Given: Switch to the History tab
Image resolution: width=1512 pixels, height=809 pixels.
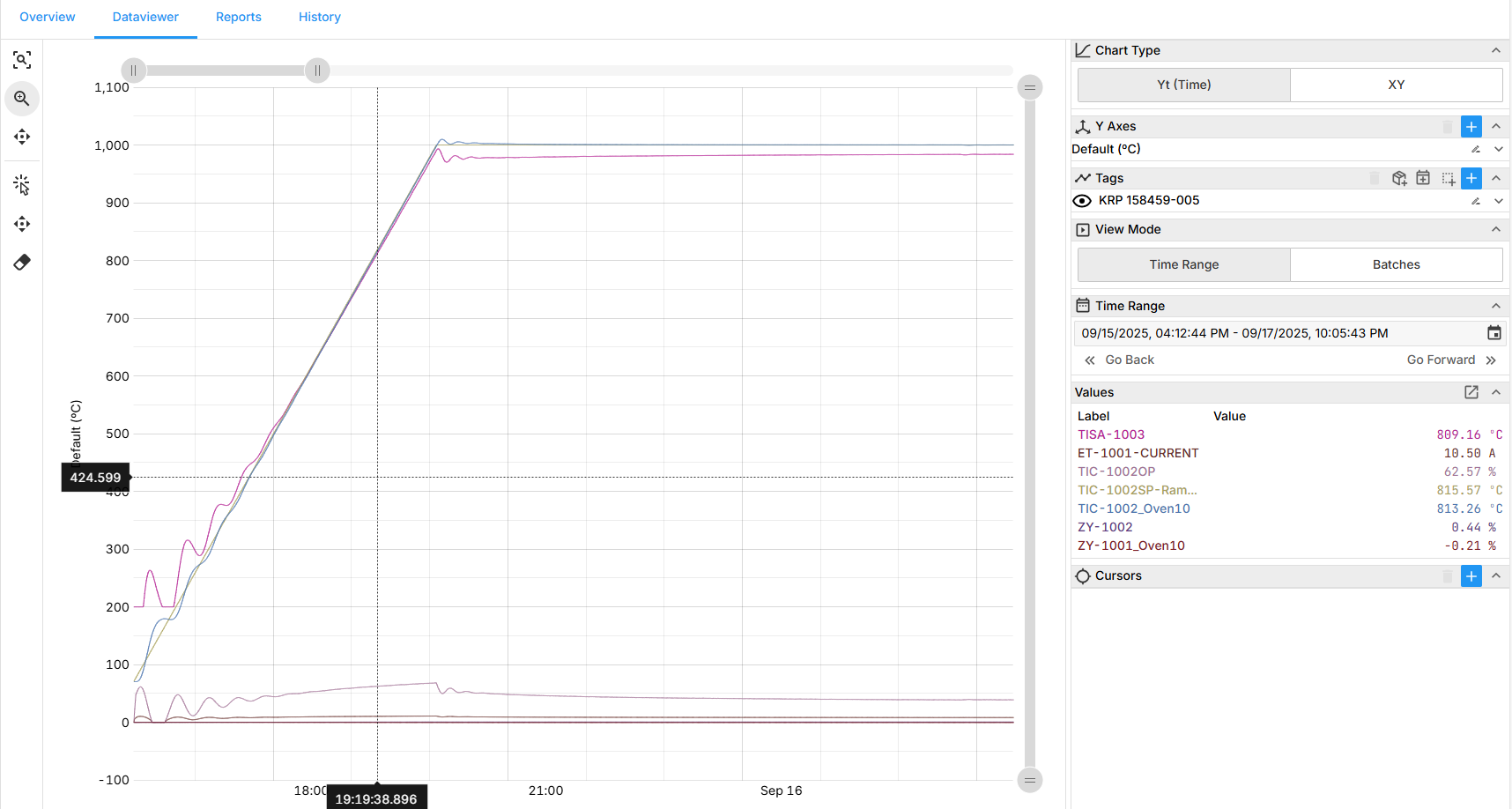Looking at the screenshot, I should click(319, 17).
